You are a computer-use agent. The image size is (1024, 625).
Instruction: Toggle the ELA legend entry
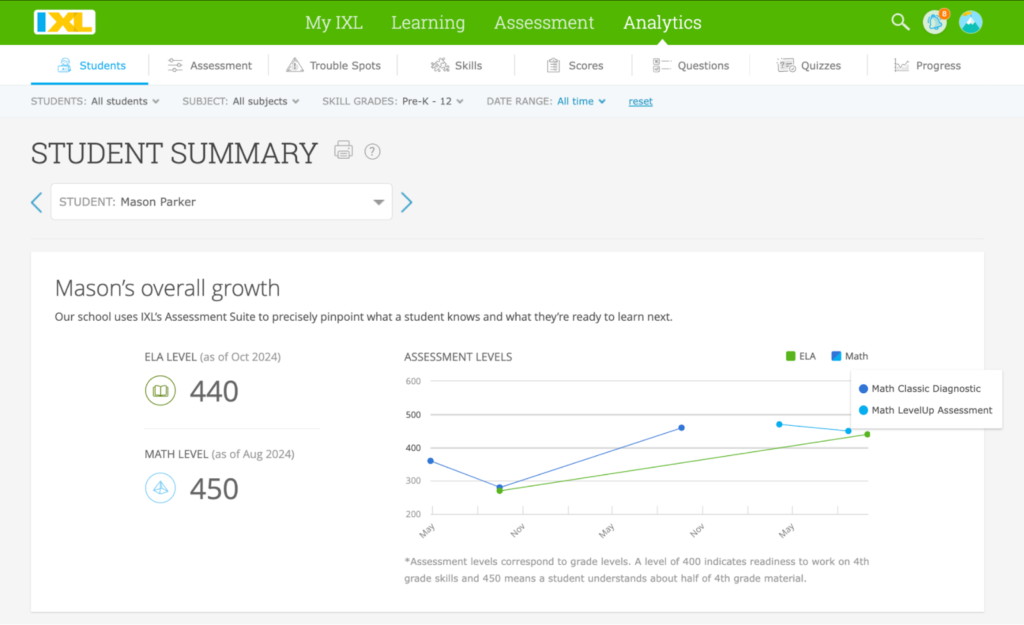pyautogui.click(x=801, y=356)
